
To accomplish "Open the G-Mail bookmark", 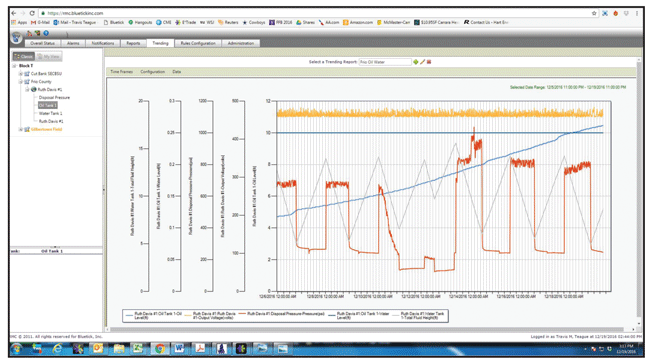I will [x=41, y=22].
